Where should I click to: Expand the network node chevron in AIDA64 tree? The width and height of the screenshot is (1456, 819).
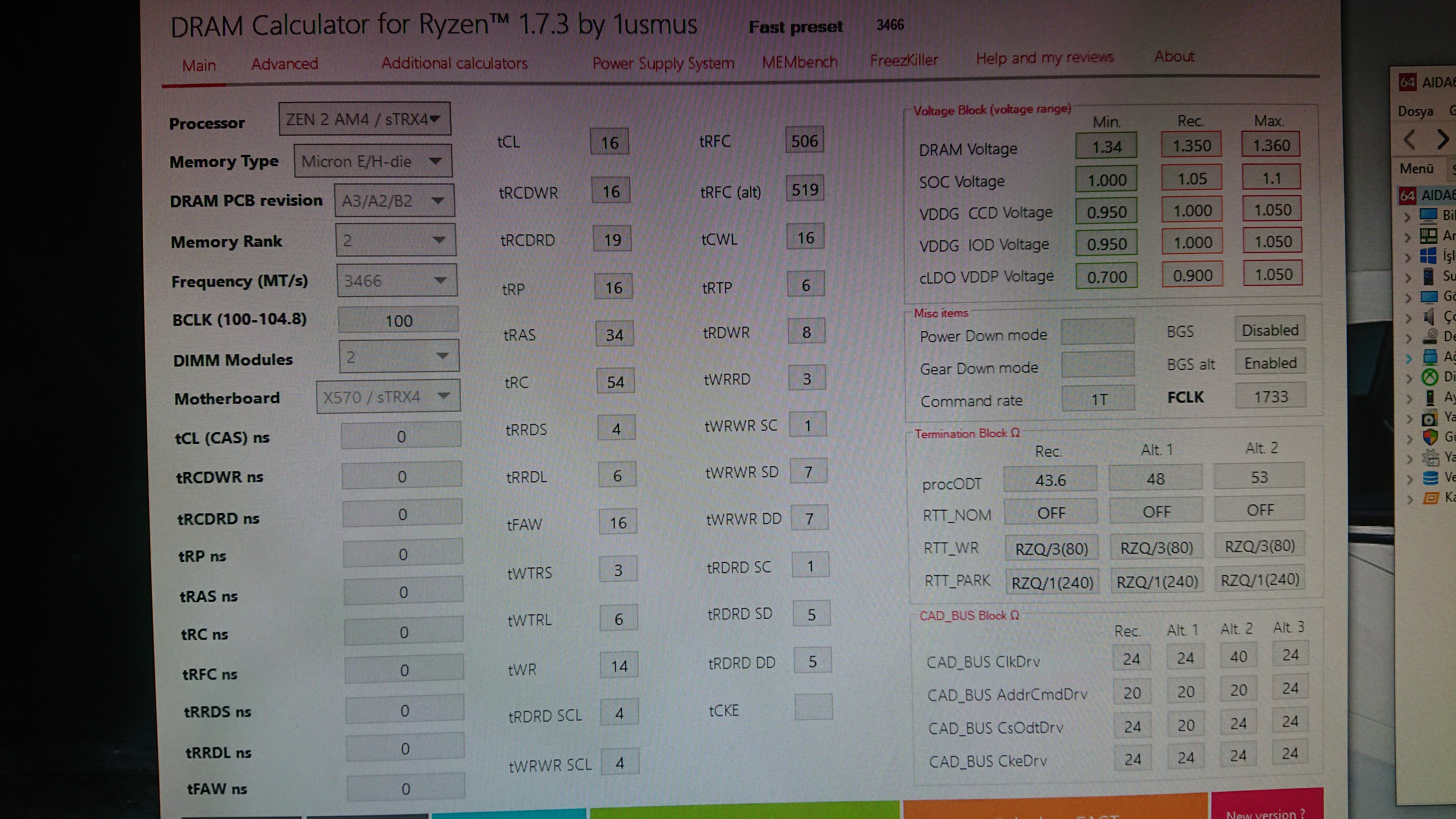(x=1409, y=358)
